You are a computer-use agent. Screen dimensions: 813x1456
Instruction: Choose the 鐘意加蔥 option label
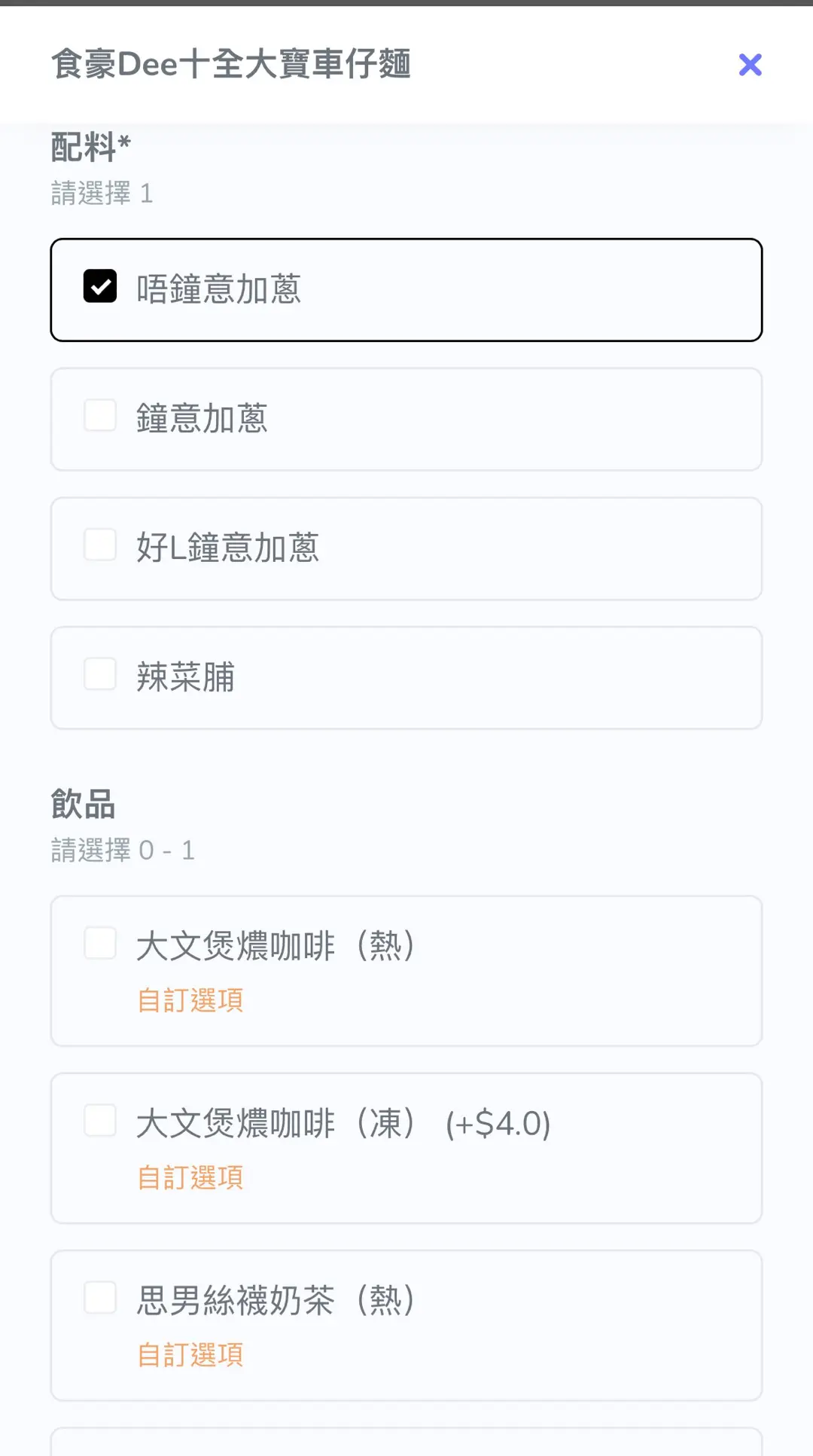(x=202, y=419)
